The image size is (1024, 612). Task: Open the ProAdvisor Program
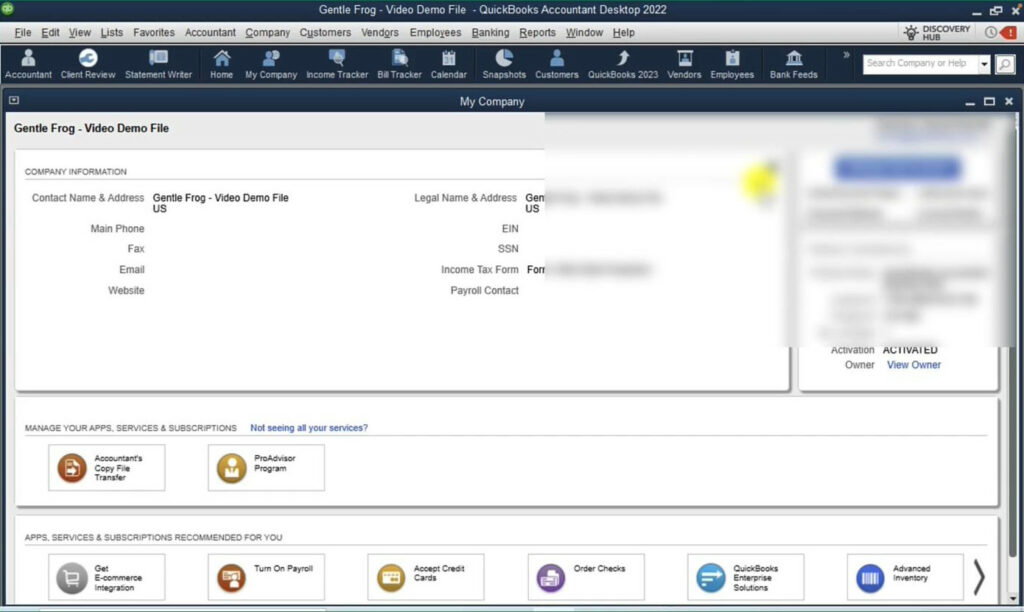tap(266, 467)
